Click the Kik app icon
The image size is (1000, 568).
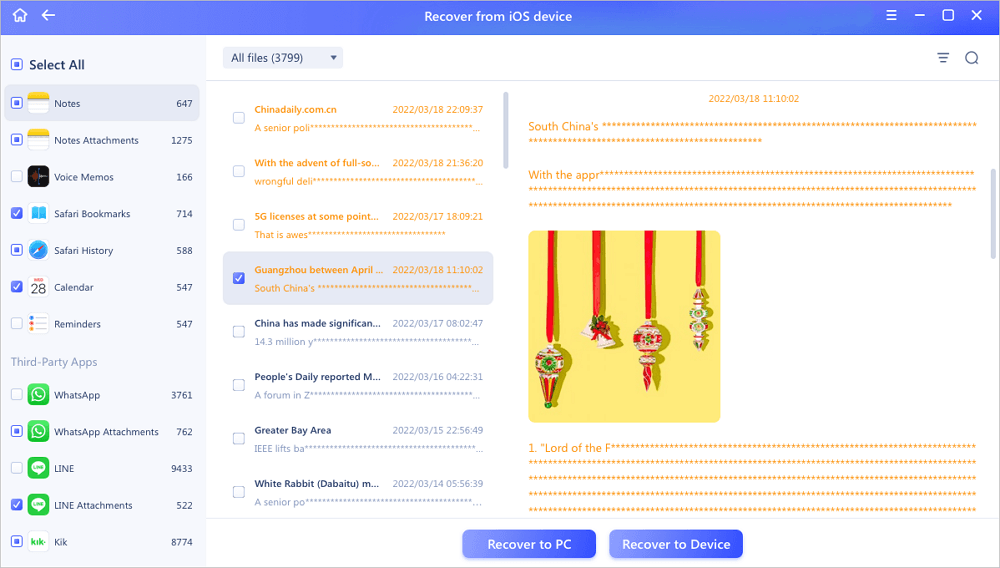pyautogui.click(x=38, y=541)
